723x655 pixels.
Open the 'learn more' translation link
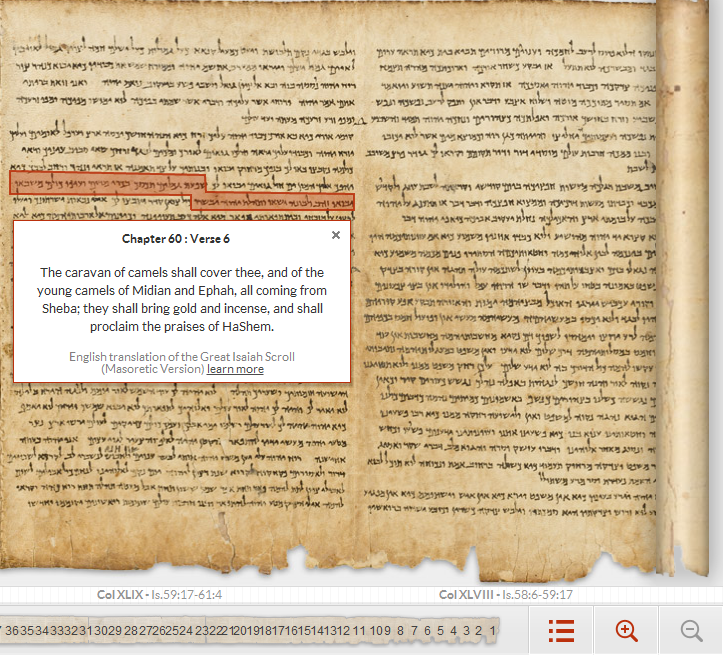click(235, 369)
